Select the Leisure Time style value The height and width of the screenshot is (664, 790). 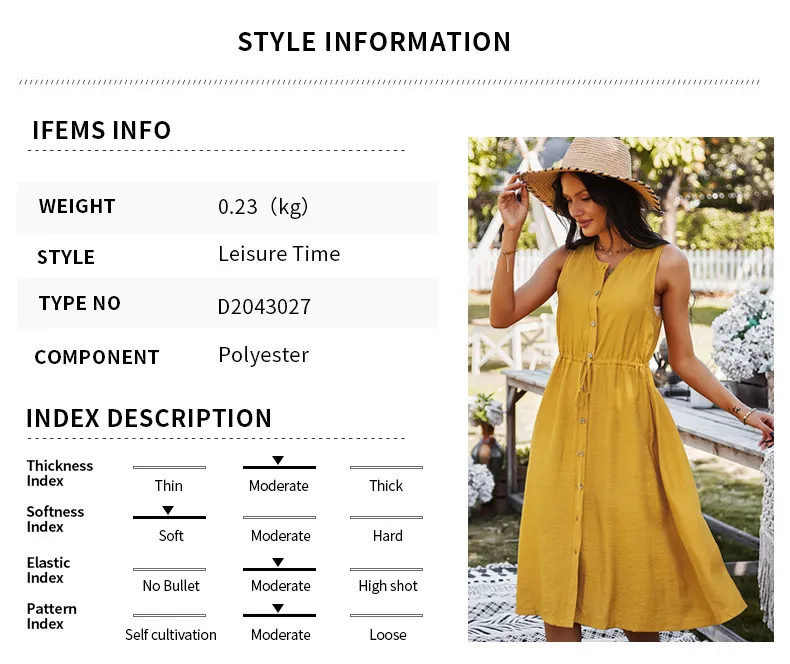(x=279, y=254)
